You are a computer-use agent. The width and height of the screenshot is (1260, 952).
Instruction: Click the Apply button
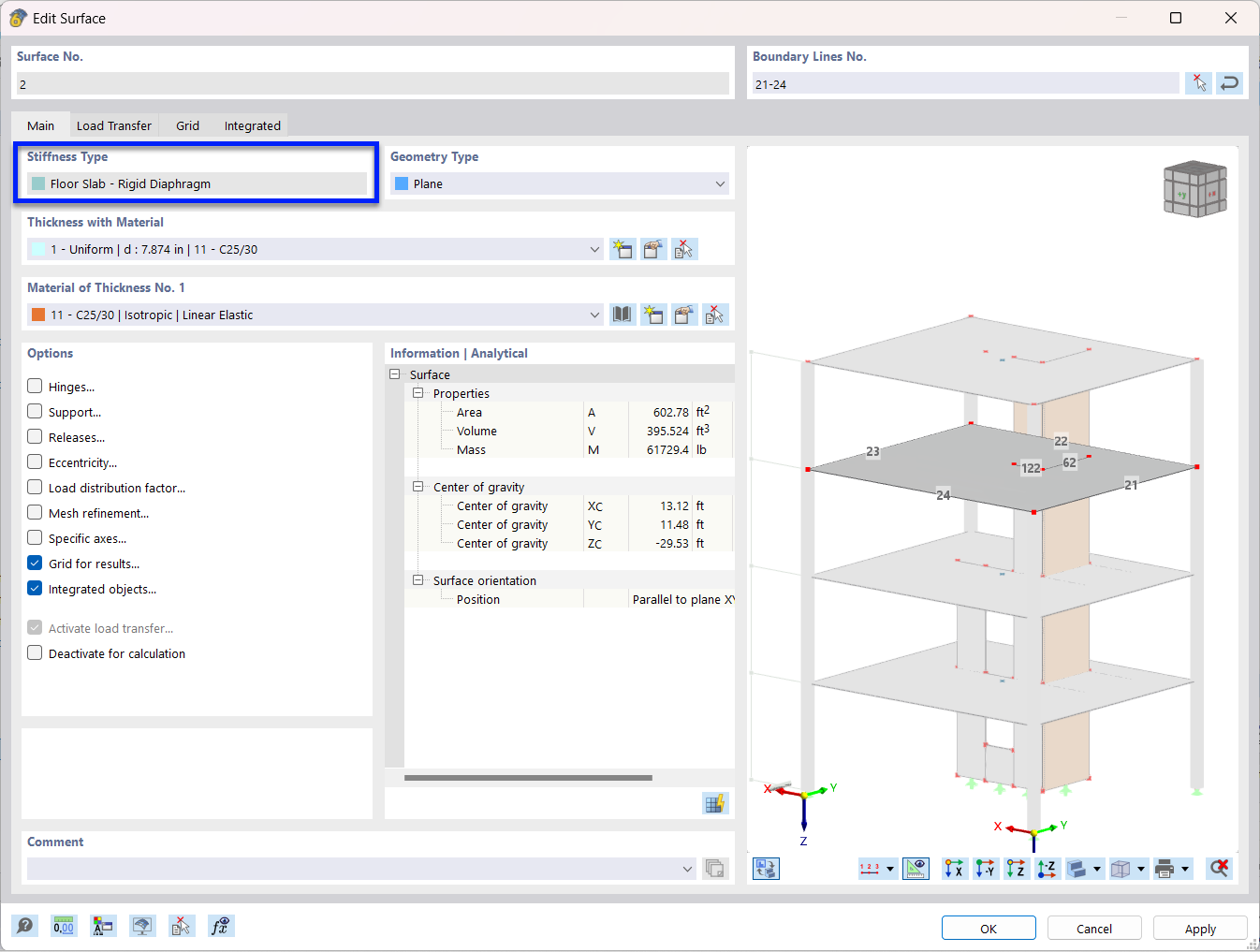pos(1200,928)
